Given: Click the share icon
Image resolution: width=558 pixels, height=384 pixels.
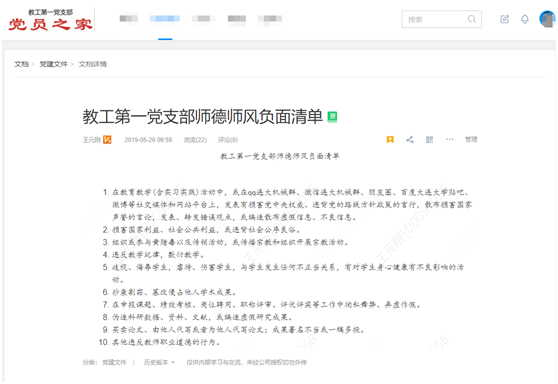Looking at the screenshot, I should tap(410, 140).
